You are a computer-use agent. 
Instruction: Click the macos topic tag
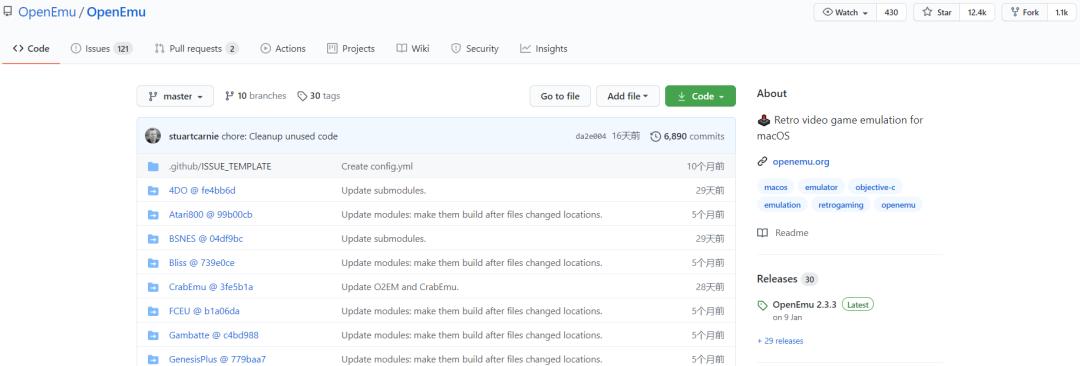(776, 187)
